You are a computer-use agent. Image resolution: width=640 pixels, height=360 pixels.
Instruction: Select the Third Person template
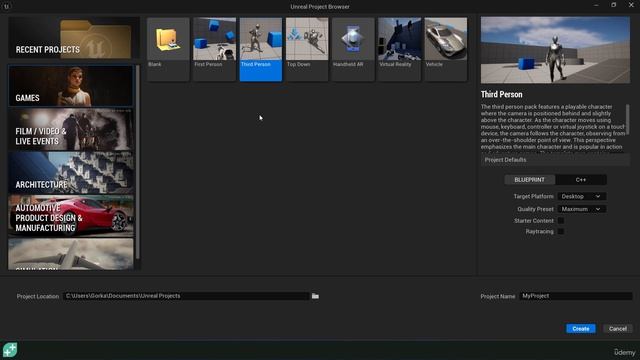point(261,49)
